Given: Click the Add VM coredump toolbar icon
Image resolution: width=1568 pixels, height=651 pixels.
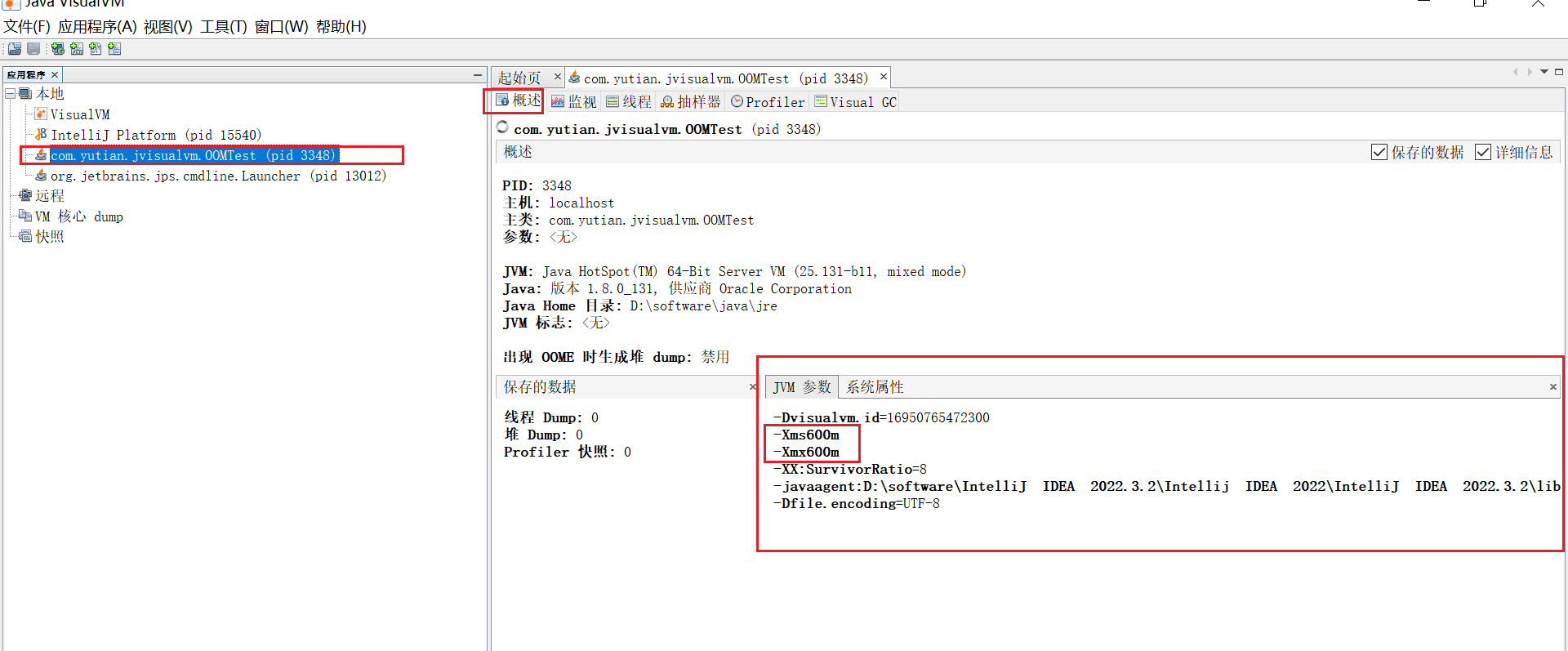Looking at the screenshot, I should pos(96,49).
